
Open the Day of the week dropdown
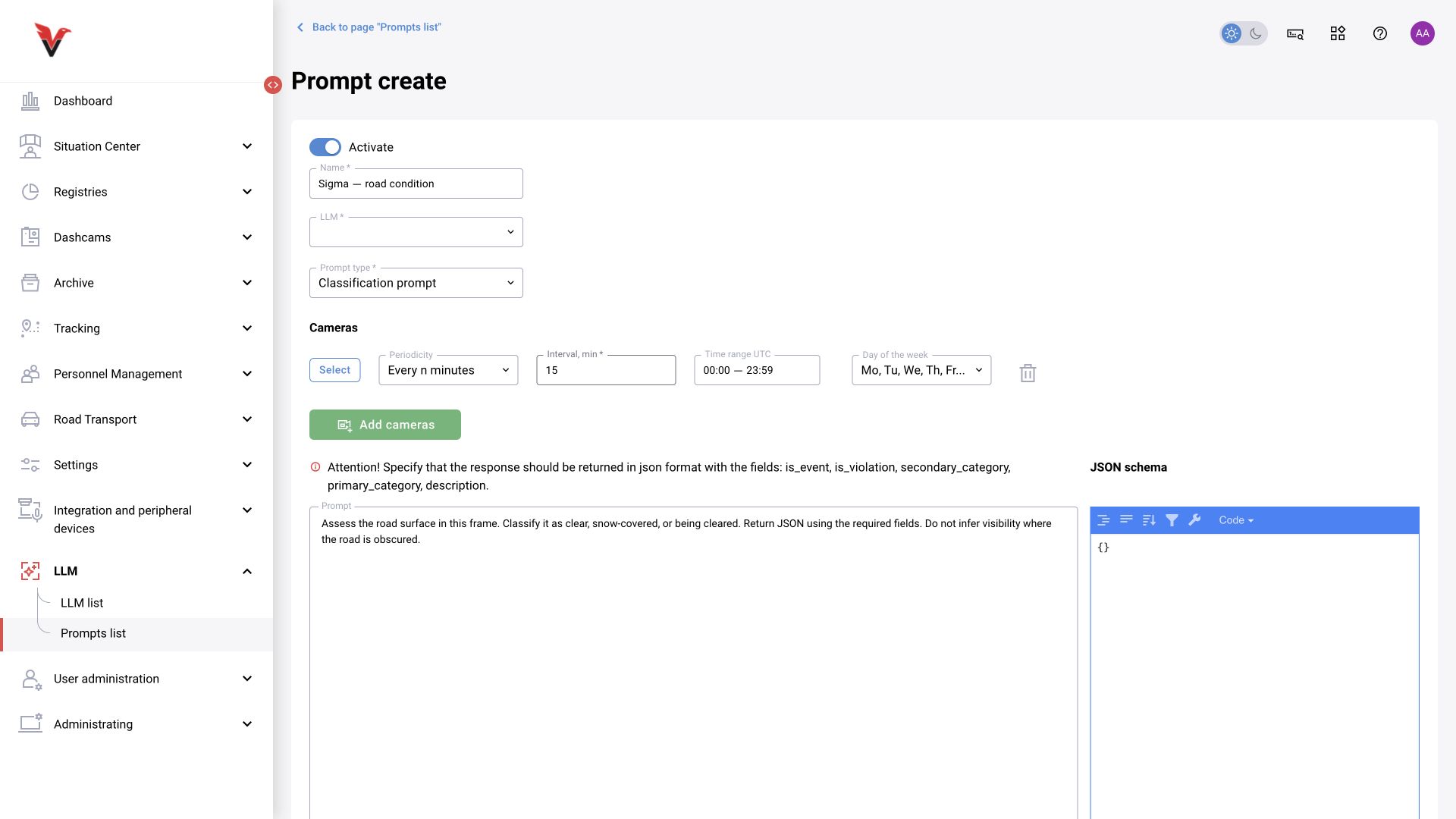(921, 370)
